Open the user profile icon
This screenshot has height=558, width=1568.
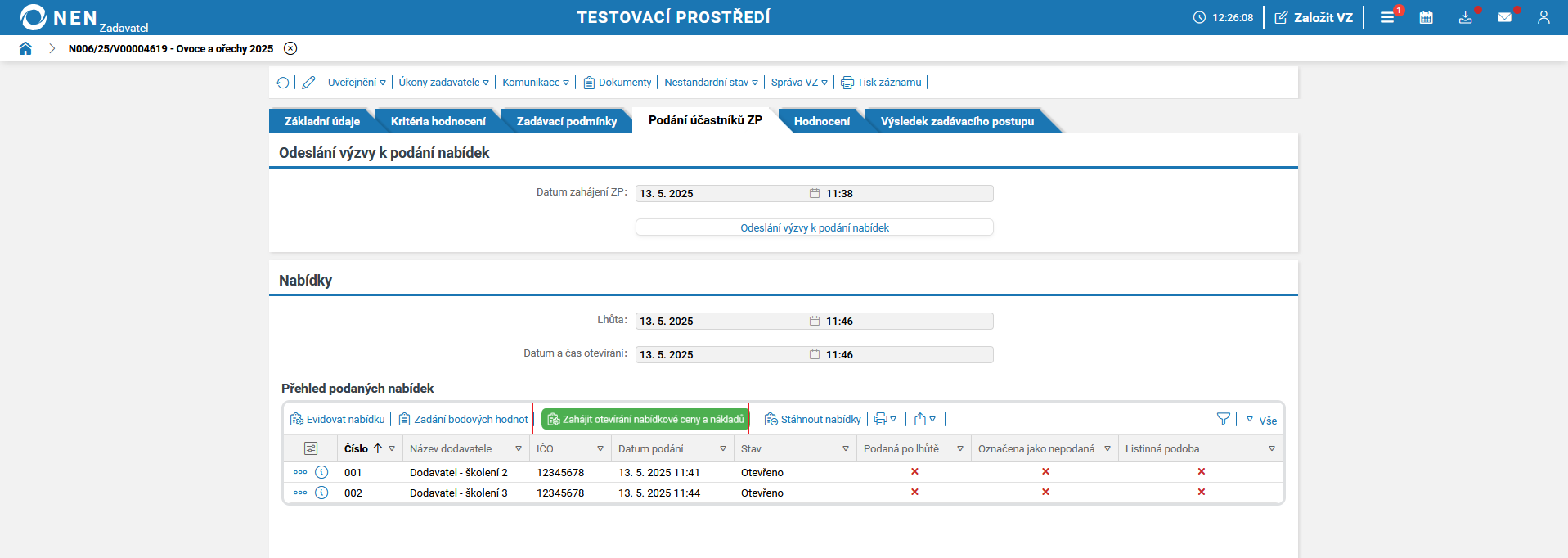pyautogui.click(x=1543, y=17)
